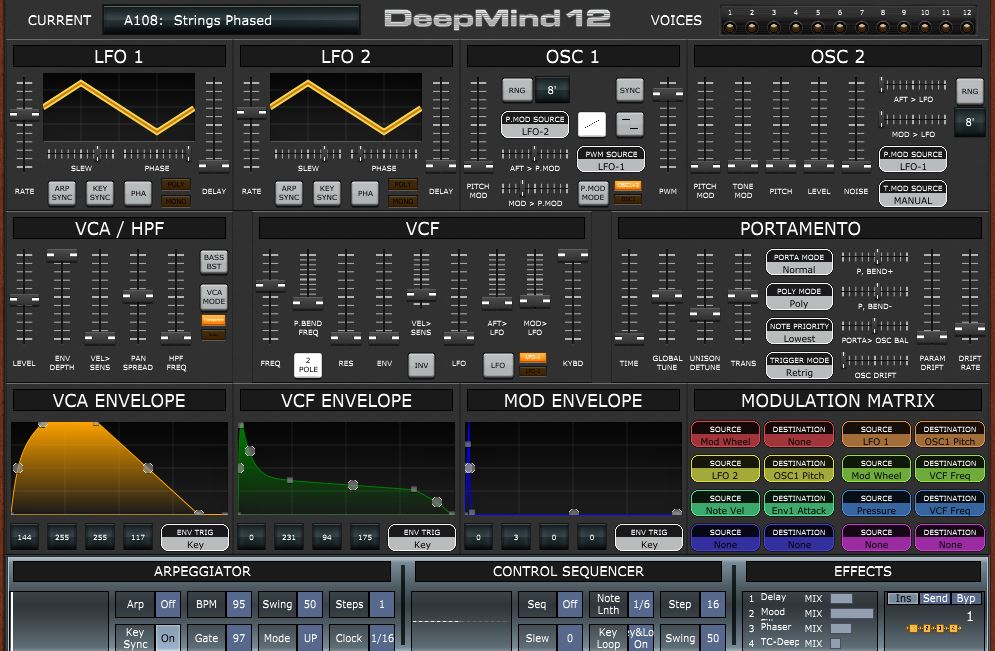Screen dimensions: 995x651
Task: Click the UNISON DETUNE slider handle
Action: (704, 313)
